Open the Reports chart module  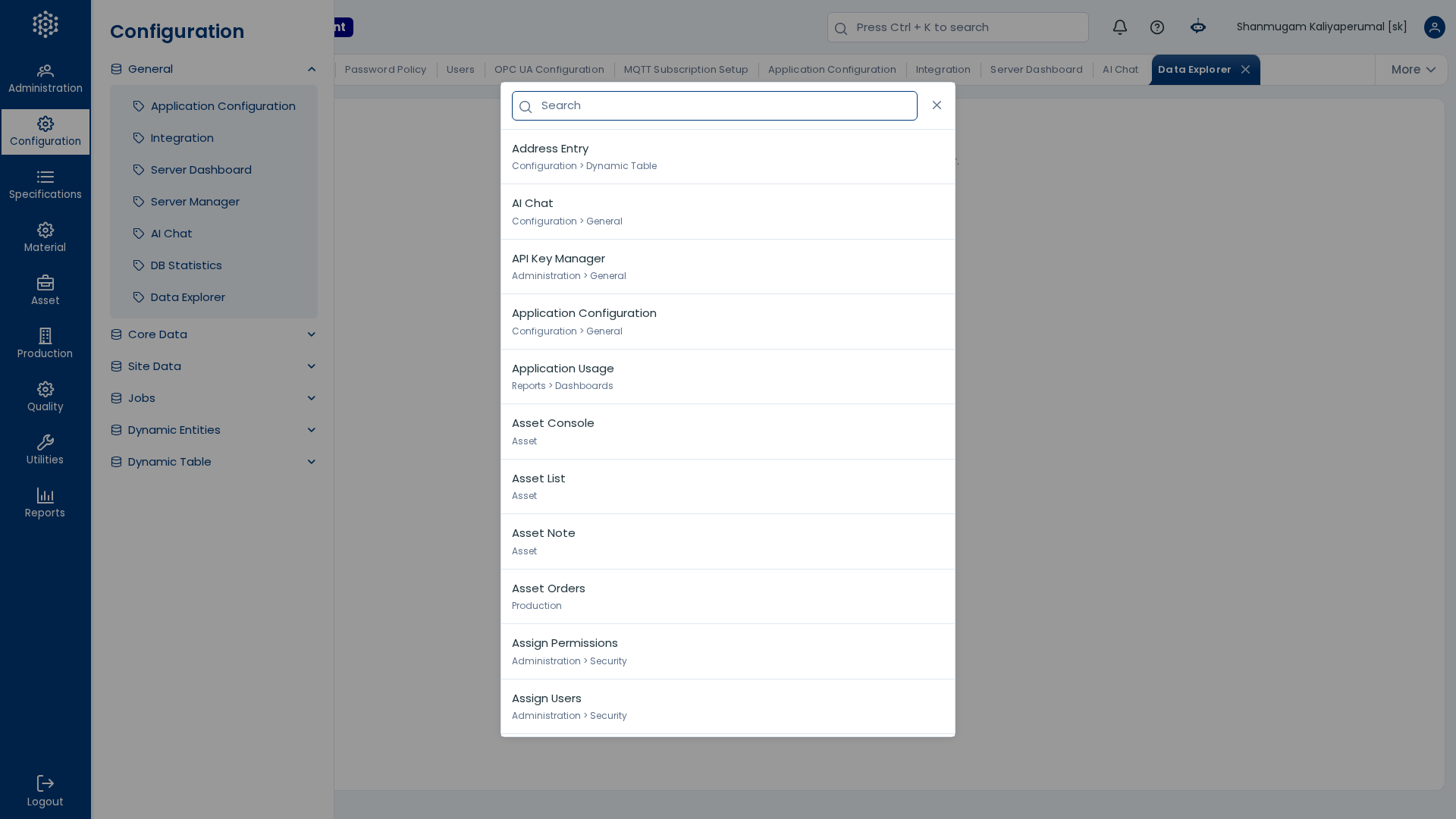pyautogui.click(x=45, y=504)
